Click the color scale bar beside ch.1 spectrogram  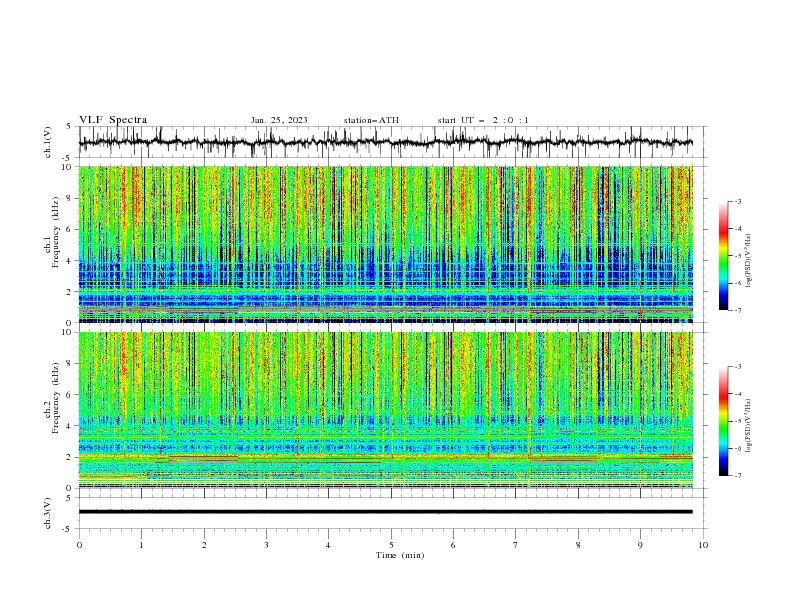(x=723, y=256)
